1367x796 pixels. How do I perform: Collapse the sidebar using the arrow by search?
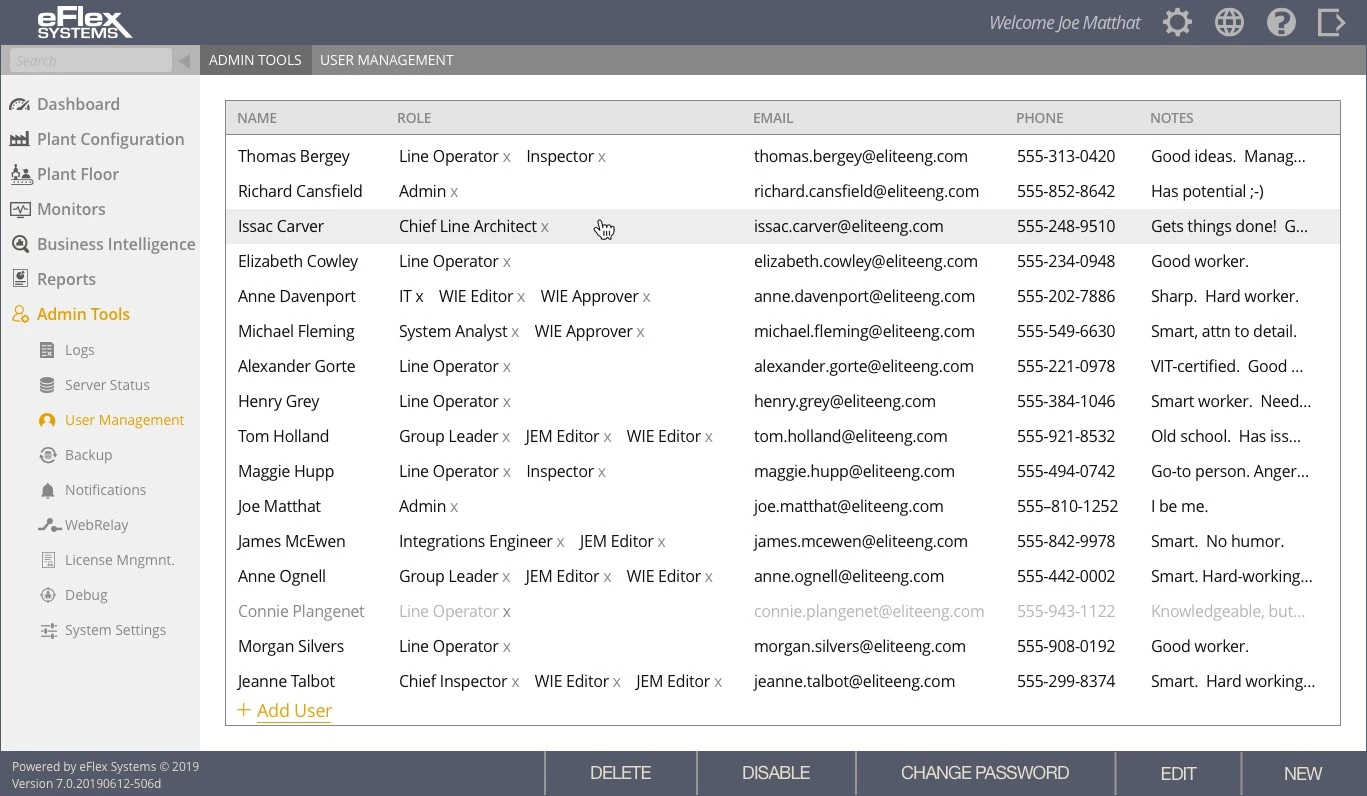coord(184,61)
